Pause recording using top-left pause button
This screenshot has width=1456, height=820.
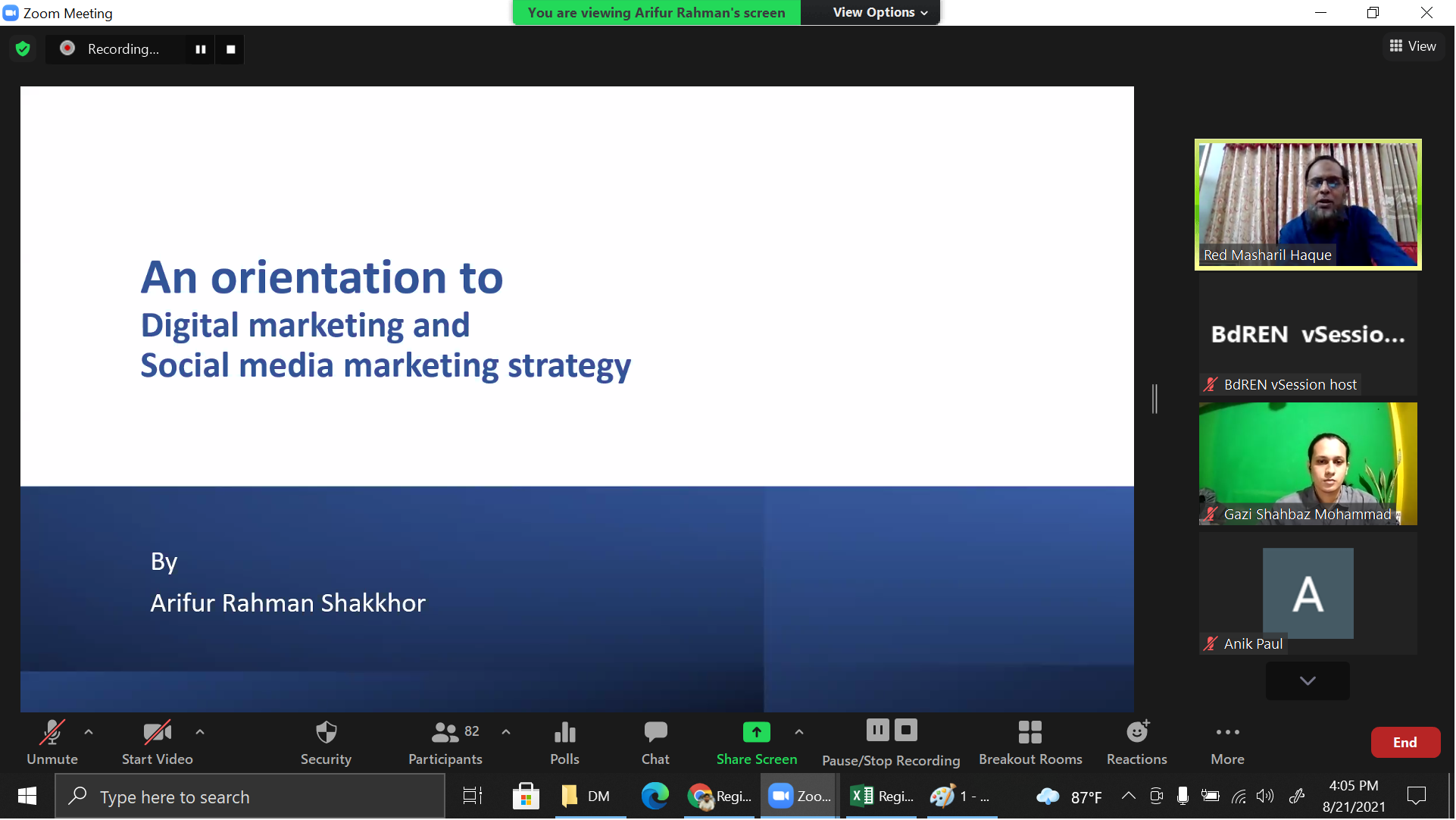[x=201, y=49]
